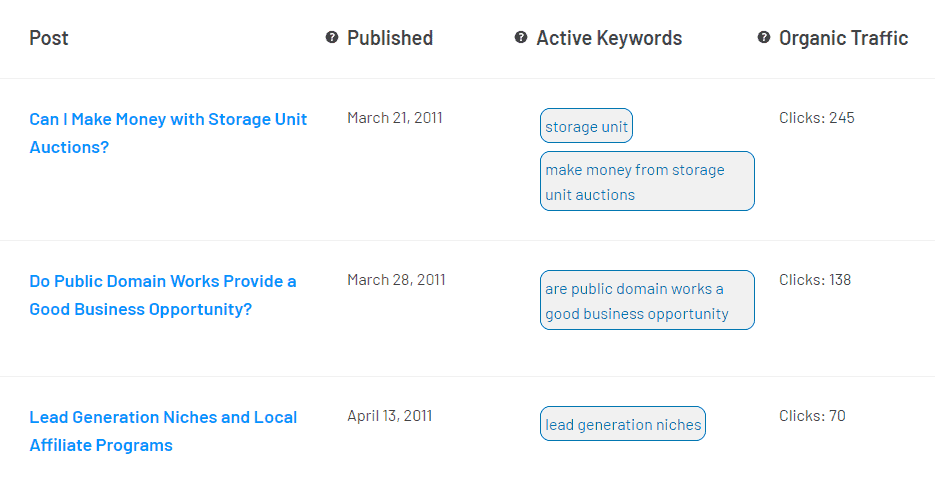Click help icon beside Active Keywords header
This screenshot has width=935, height=493.
[x=521, y=38]
